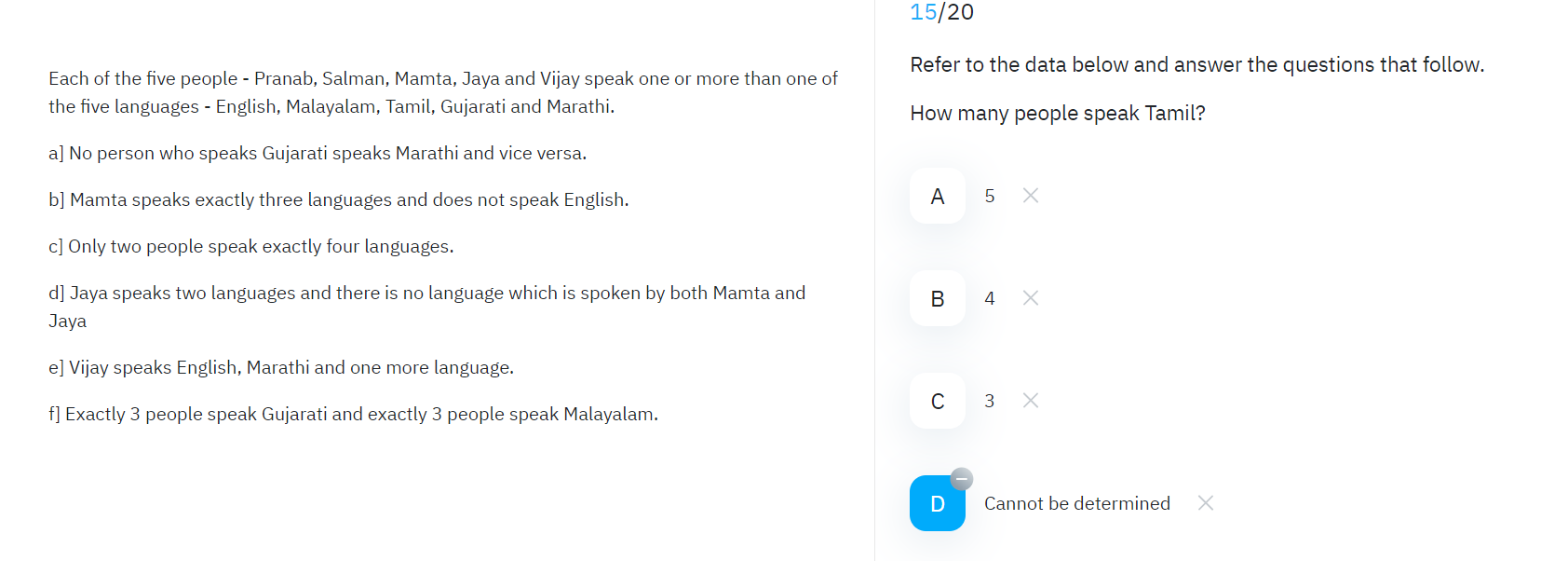Click condition c] about four languages

point(251,246)
